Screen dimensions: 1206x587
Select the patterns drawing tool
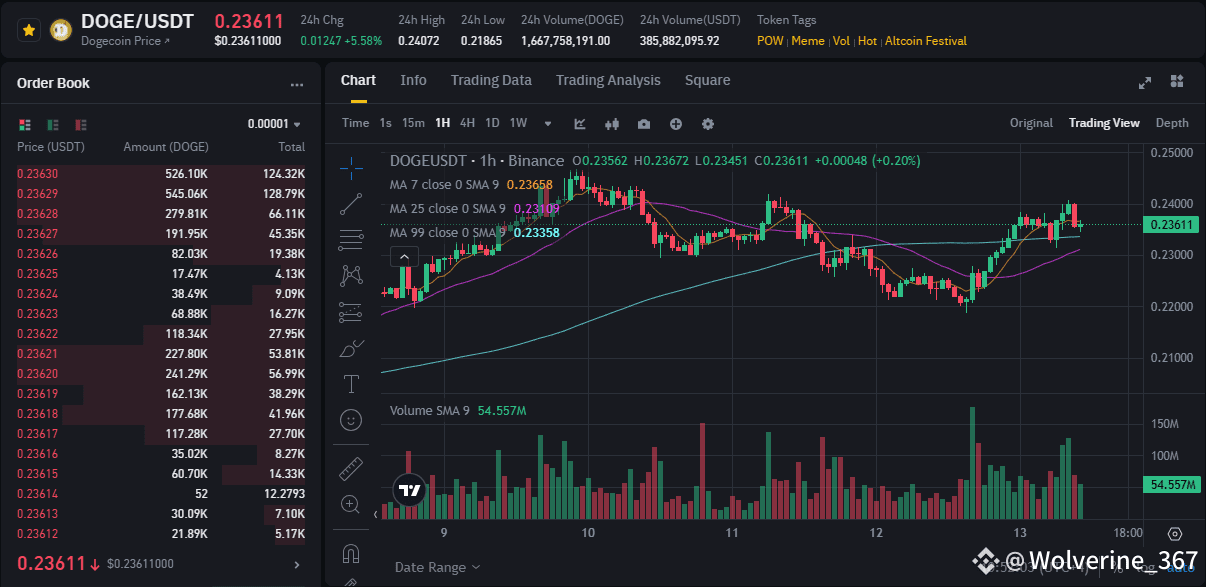(x=351, y=274)
